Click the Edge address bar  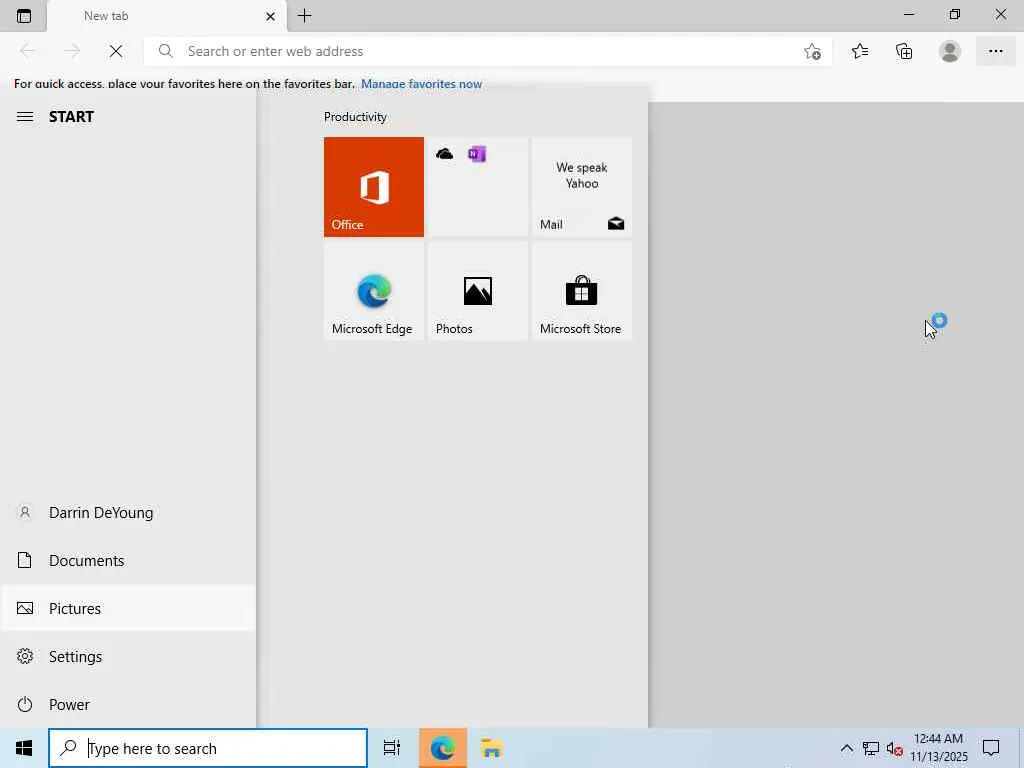[487, 51]
